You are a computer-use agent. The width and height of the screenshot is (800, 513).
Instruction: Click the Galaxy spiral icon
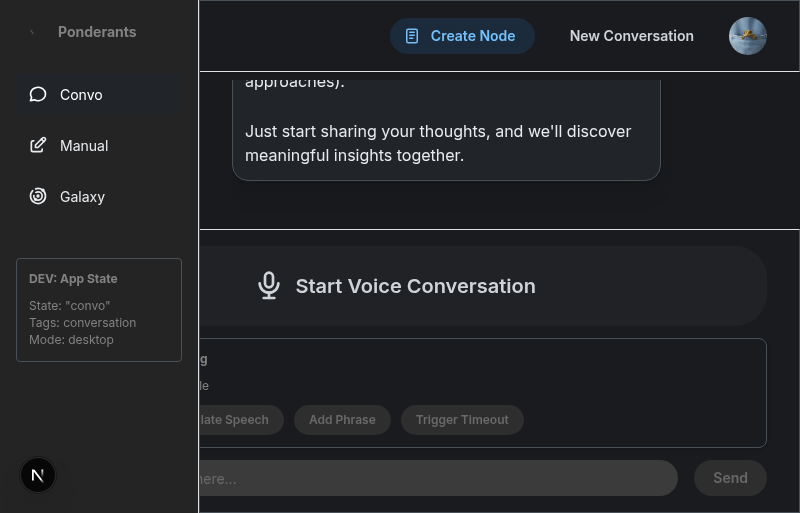(38, 197)
